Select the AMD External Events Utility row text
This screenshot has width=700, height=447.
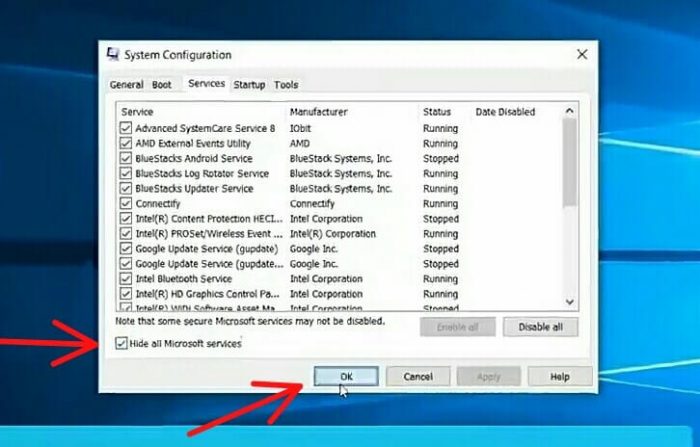[193, 143]
